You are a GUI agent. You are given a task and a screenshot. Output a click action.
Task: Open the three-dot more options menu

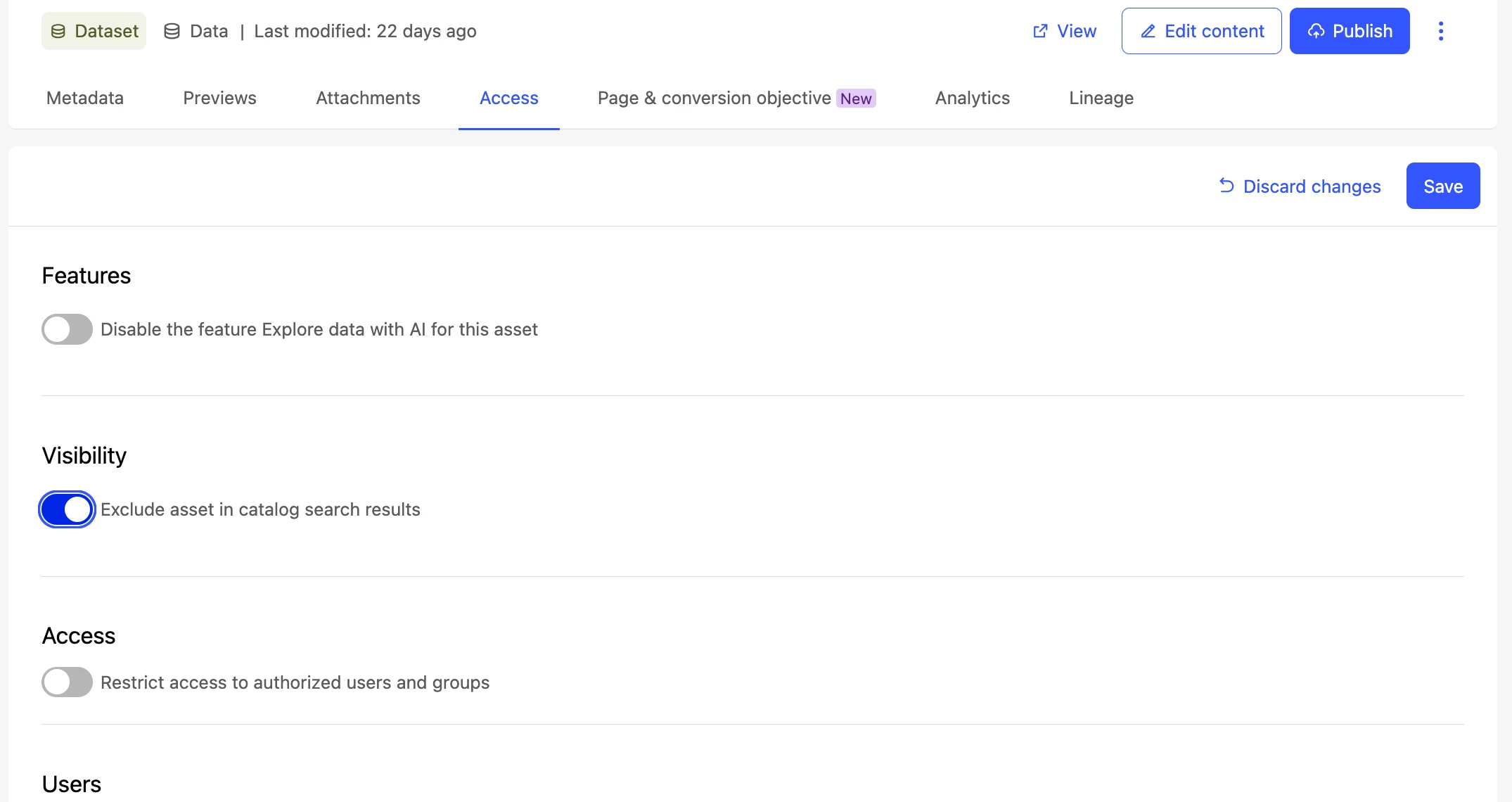1440,32
